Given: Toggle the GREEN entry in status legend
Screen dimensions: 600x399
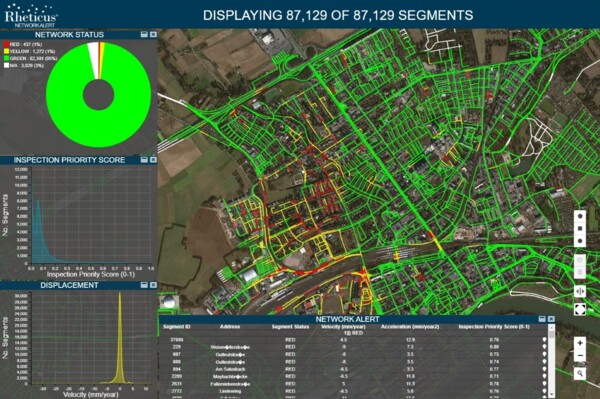Looking at the screenshot, I should [30, 59].
